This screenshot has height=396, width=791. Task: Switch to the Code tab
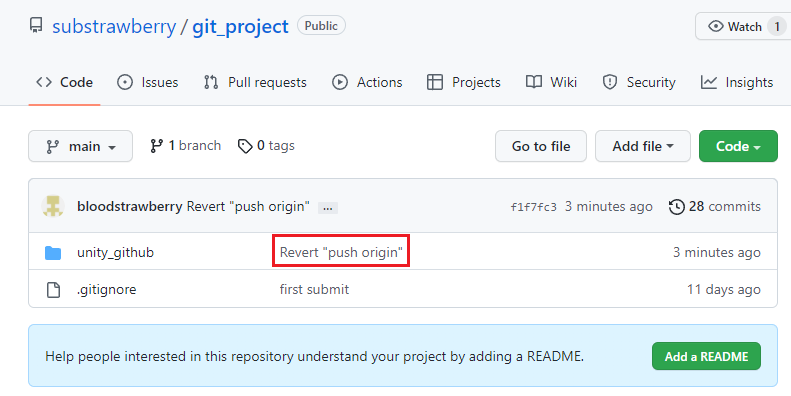click(65, 82)
